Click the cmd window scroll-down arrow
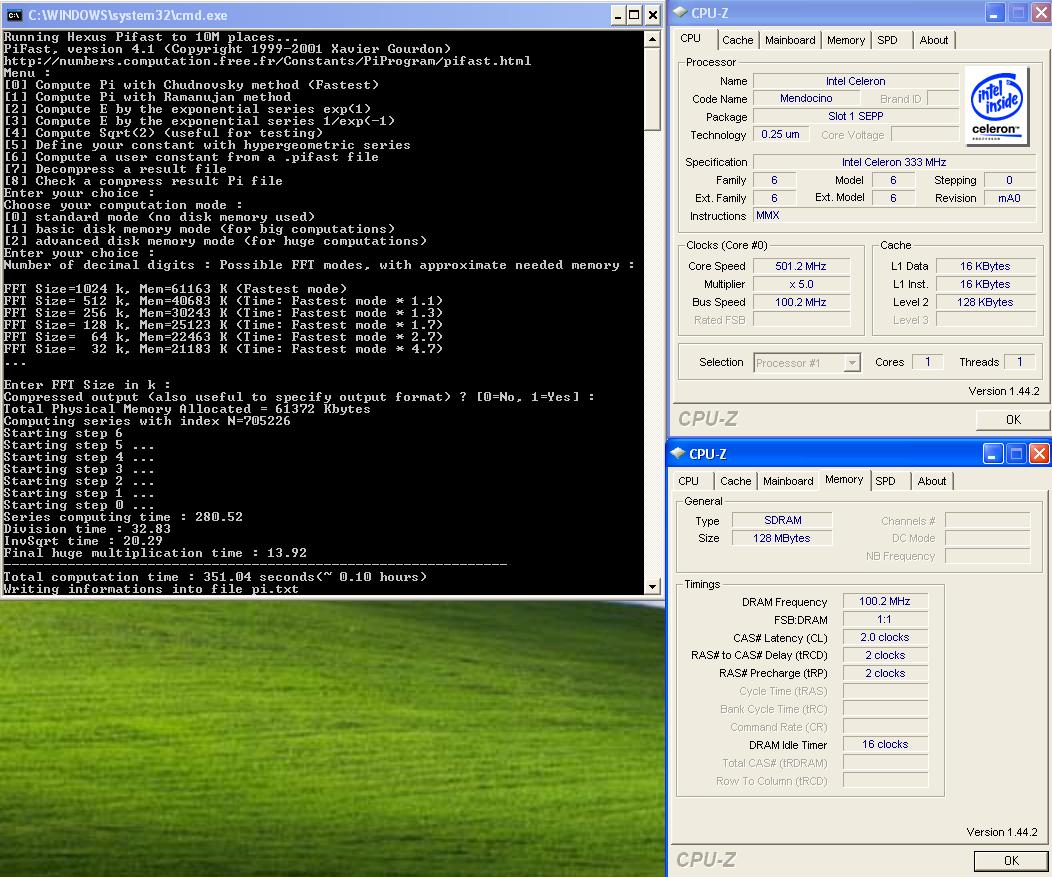This screenshot has height=877, width=1052. (652, 586)
